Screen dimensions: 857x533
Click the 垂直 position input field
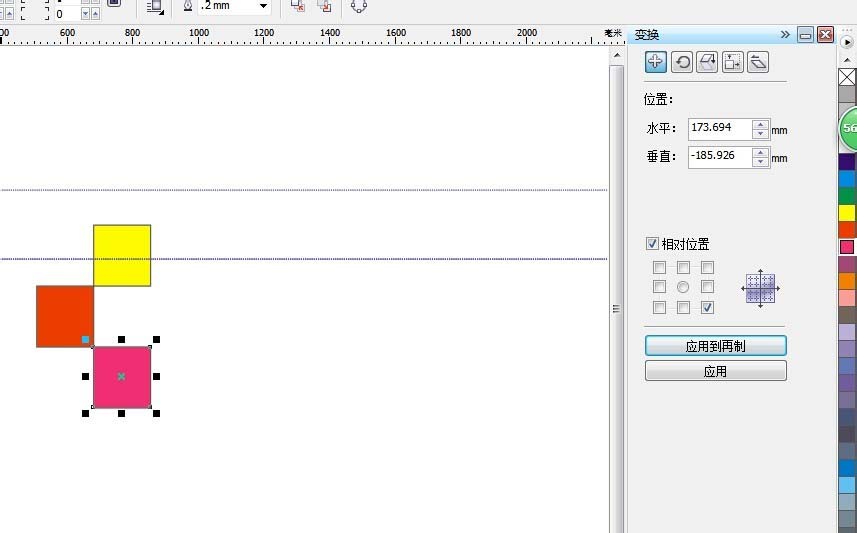point(720,157)
